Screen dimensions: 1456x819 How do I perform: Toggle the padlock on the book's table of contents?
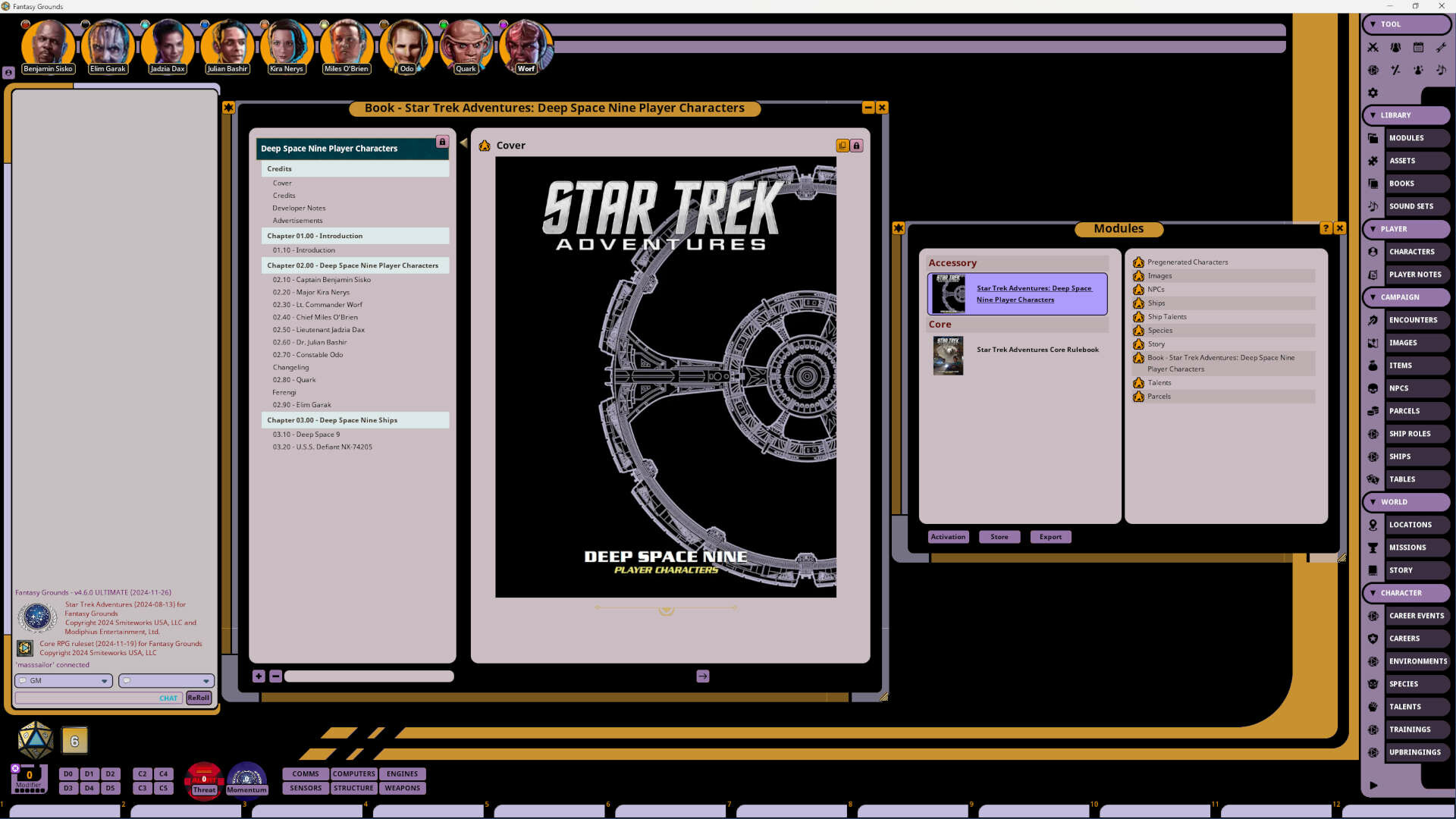(442, 141)
